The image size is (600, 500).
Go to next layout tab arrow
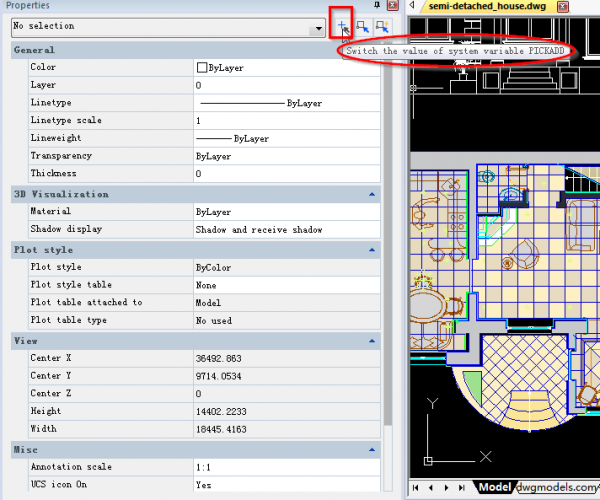click(446, 488)
